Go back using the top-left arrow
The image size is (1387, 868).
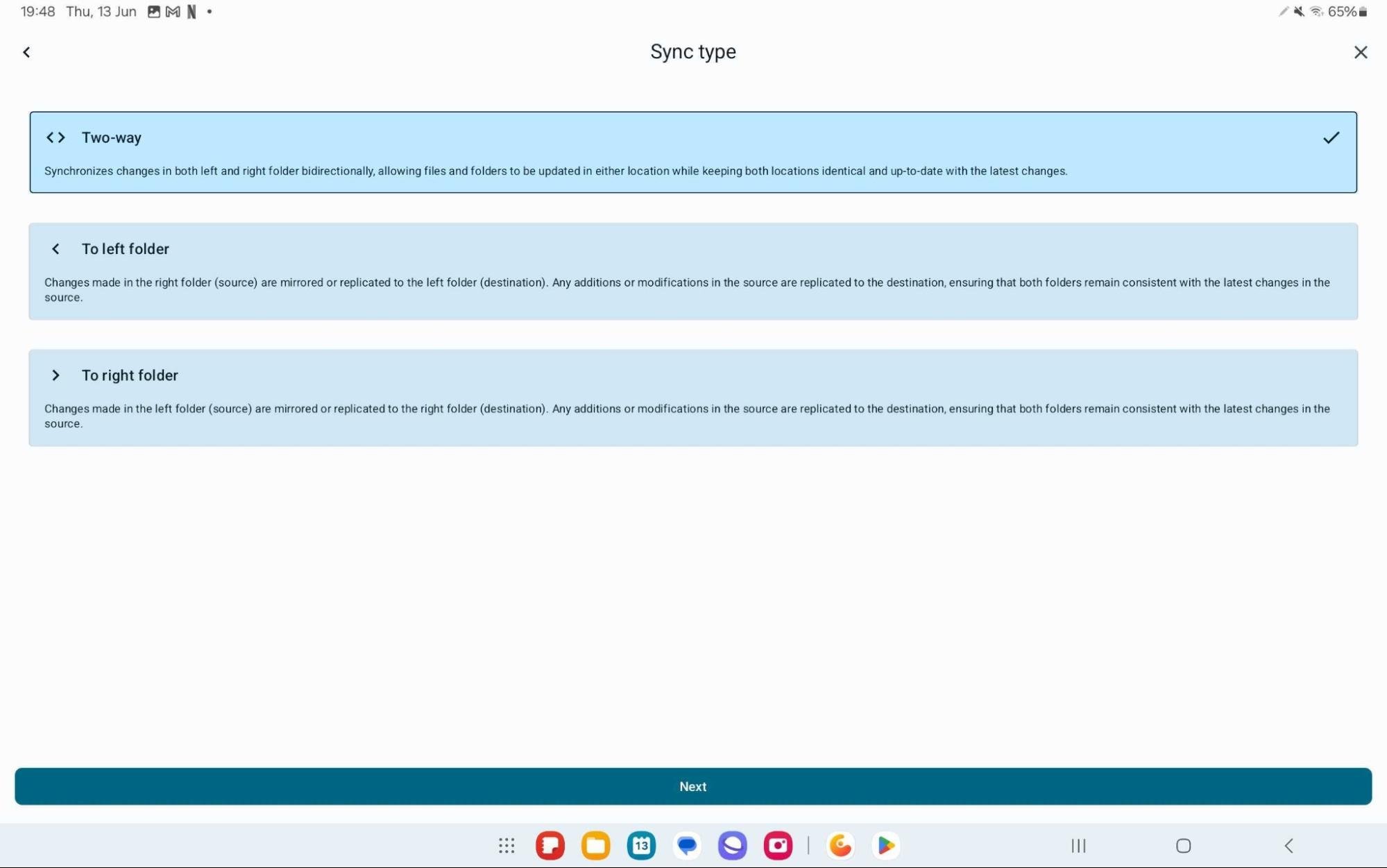[x=26, y=52]
